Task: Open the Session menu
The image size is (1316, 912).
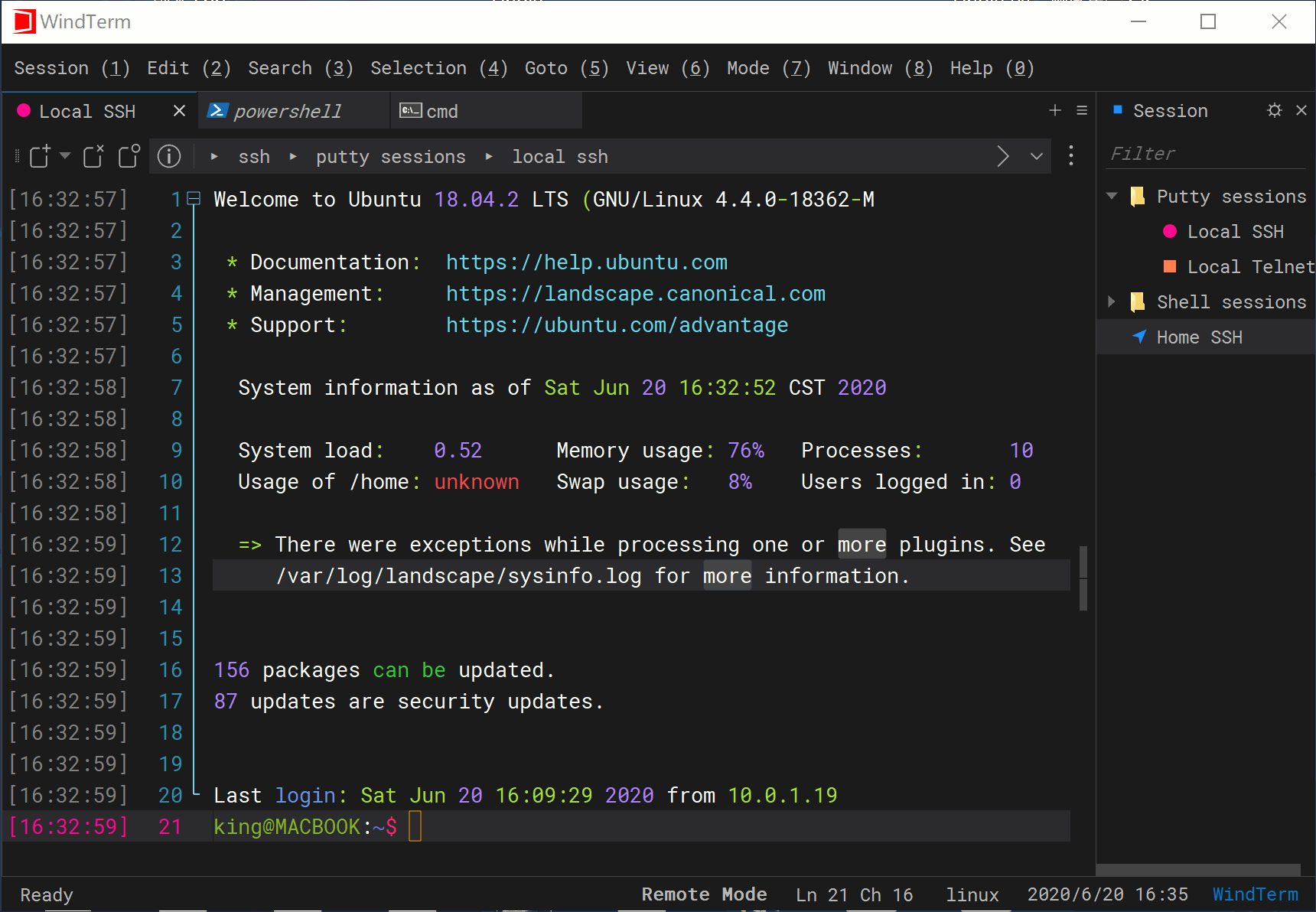Action: click(72, 68)
